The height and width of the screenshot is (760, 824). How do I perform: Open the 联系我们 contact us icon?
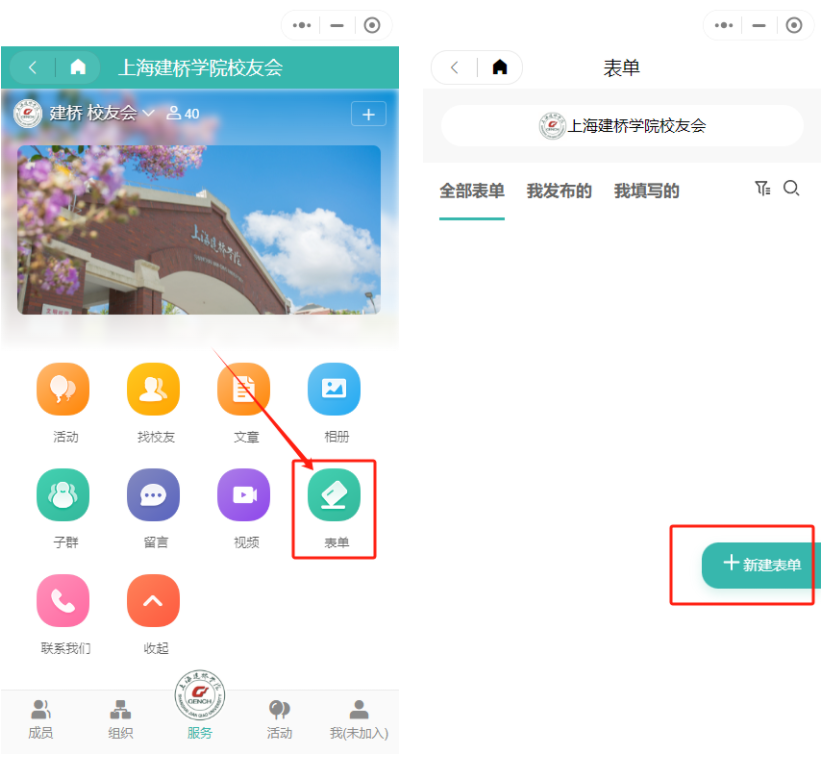click(62, 600)
